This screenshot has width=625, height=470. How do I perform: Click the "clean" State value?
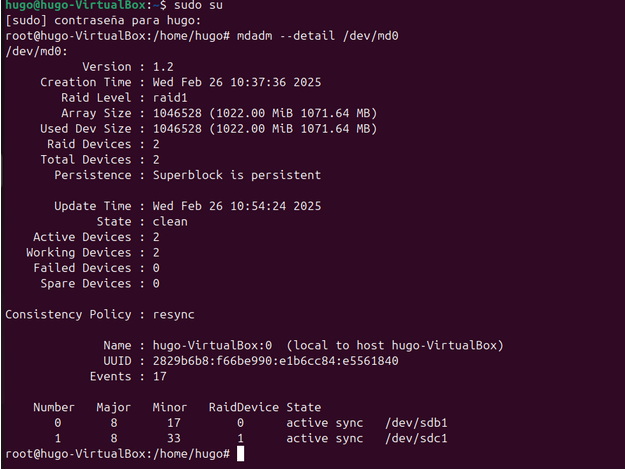click(x=171, y=221)
